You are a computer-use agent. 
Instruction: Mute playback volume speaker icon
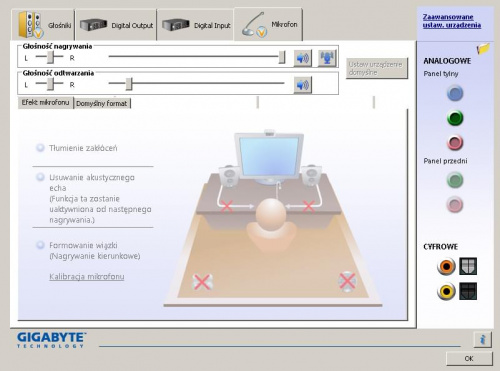pos(303,85)
